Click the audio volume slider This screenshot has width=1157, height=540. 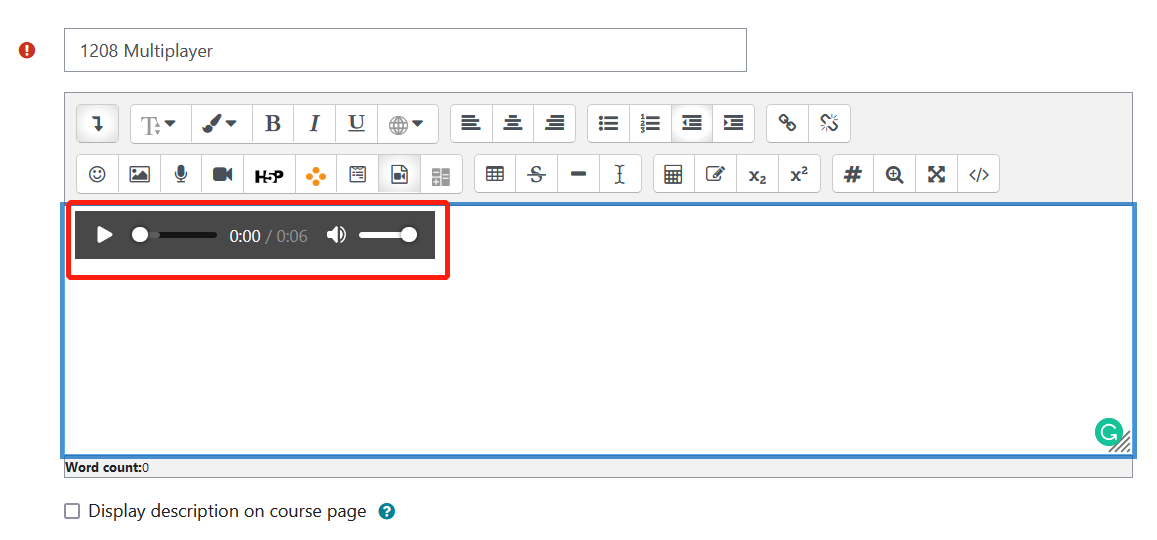tap(387, 235)
